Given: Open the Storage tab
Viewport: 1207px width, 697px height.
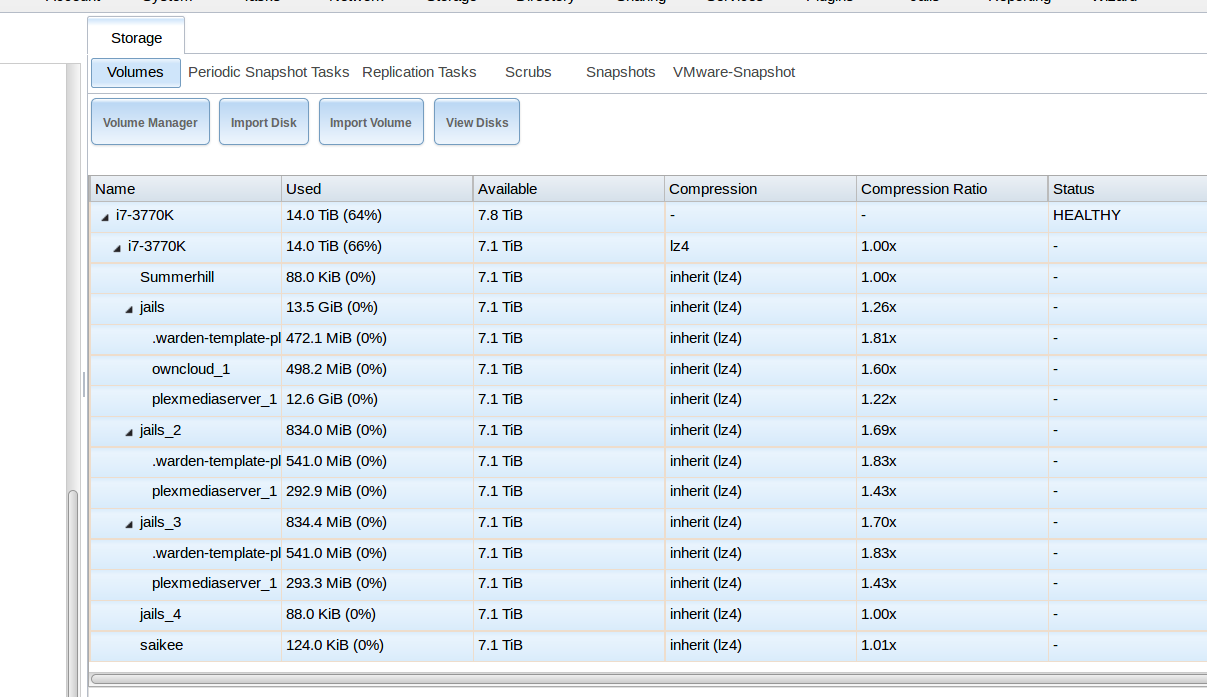Looking at the screenshot, I should point(136,37).
